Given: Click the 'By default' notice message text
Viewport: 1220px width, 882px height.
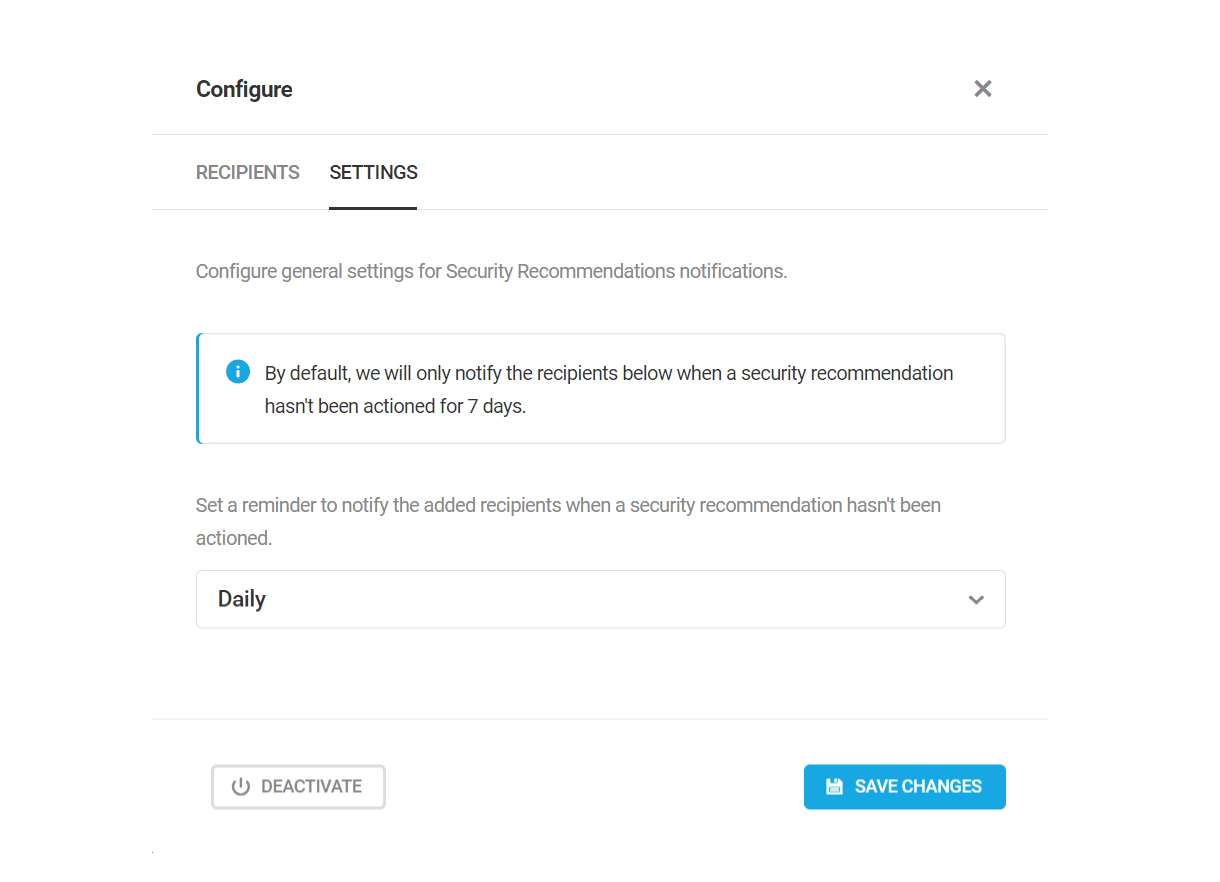Looking at the screenshot, I should pyautogui.click(x=609, y=390).
